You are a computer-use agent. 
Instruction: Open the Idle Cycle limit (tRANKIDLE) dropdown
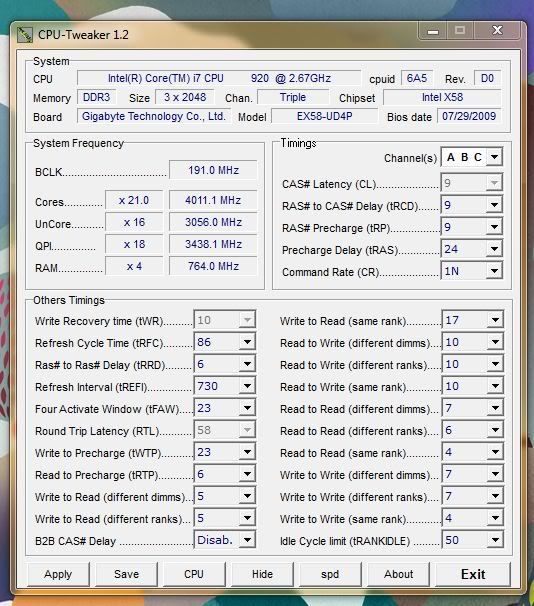473,540
